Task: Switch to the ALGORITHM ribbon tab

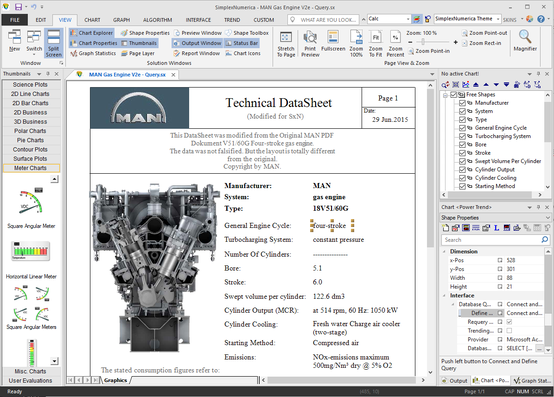Action: pyautogui.click(x=158, y=20)
